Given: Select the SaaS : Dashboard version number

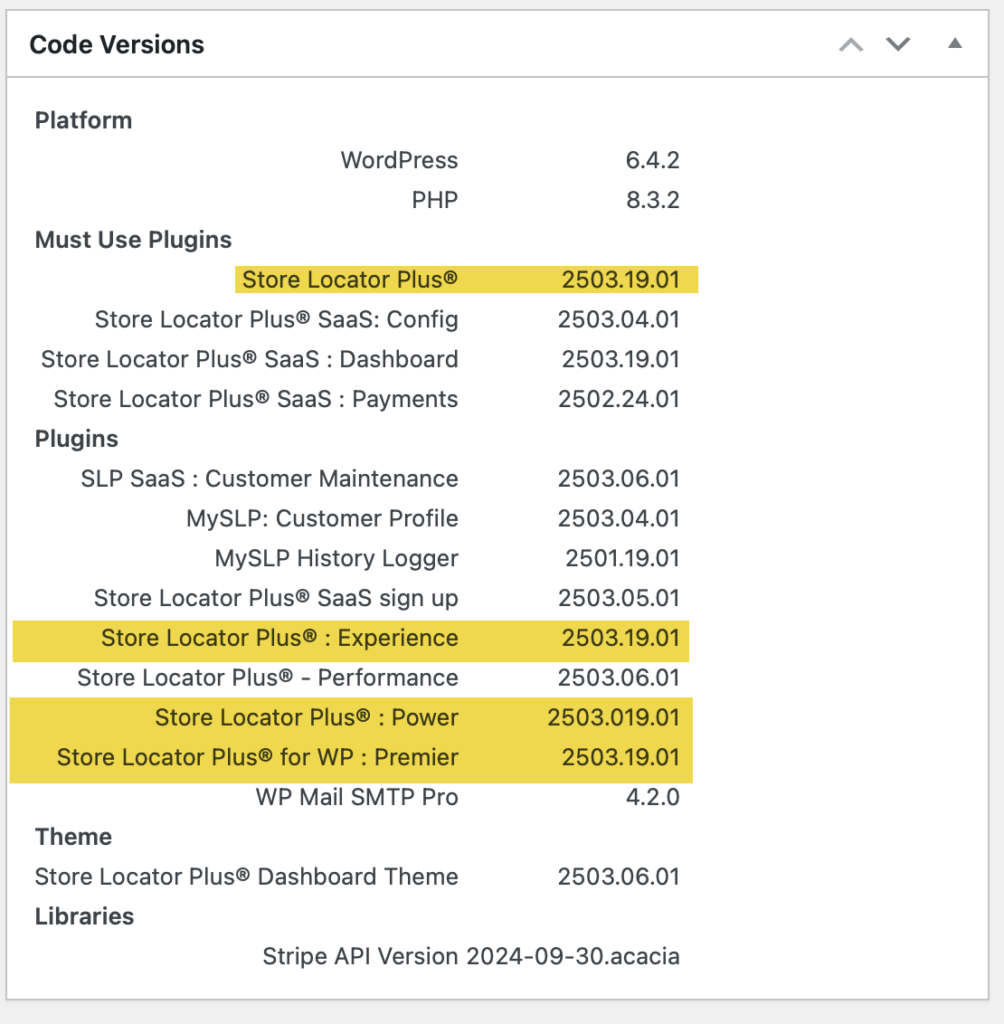Looking at the screenshot, I should (621, 359).
